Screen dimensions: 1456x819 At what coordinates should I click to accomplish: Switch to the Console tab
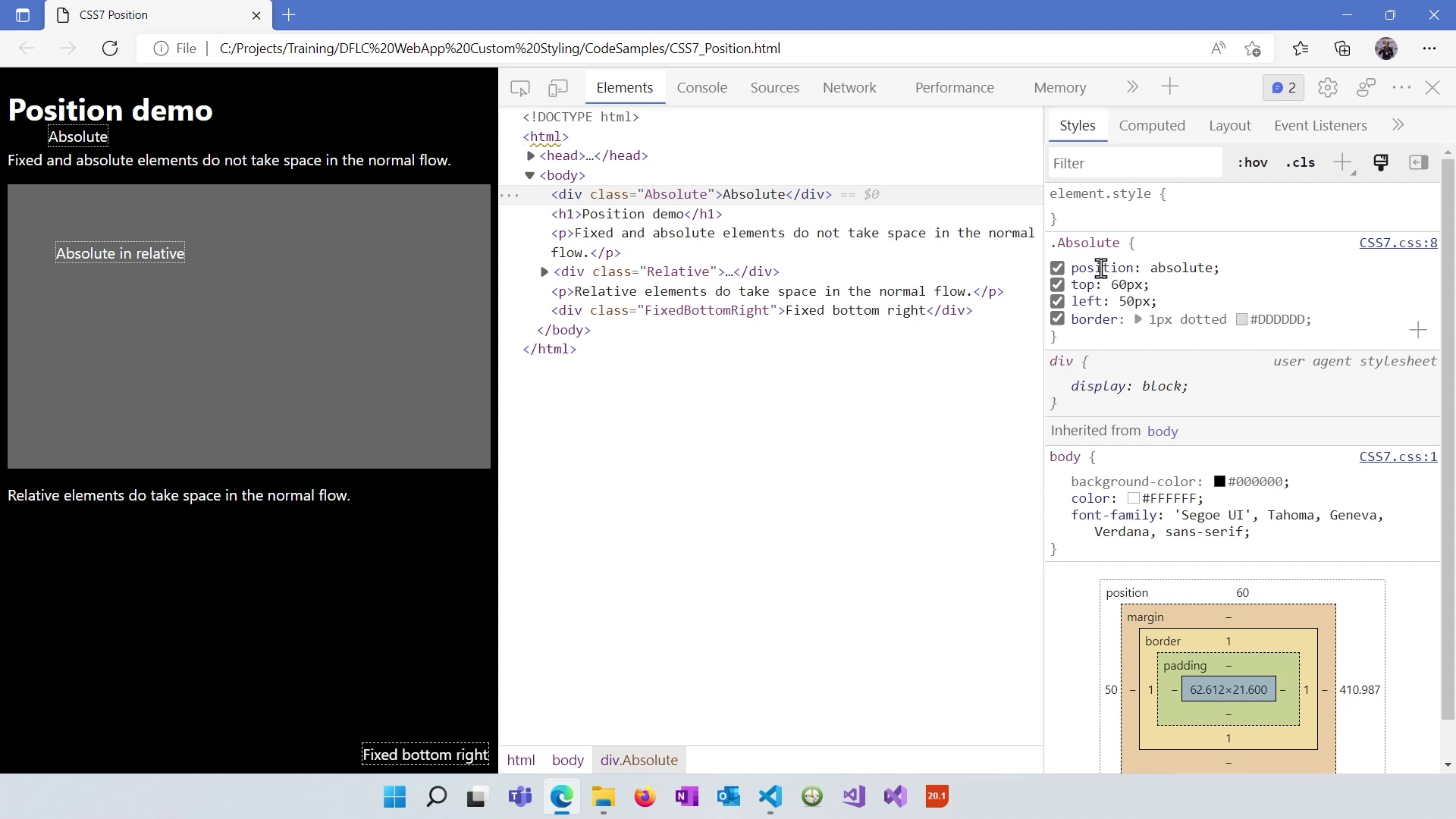pyautogui.click(x=701, y=87)
